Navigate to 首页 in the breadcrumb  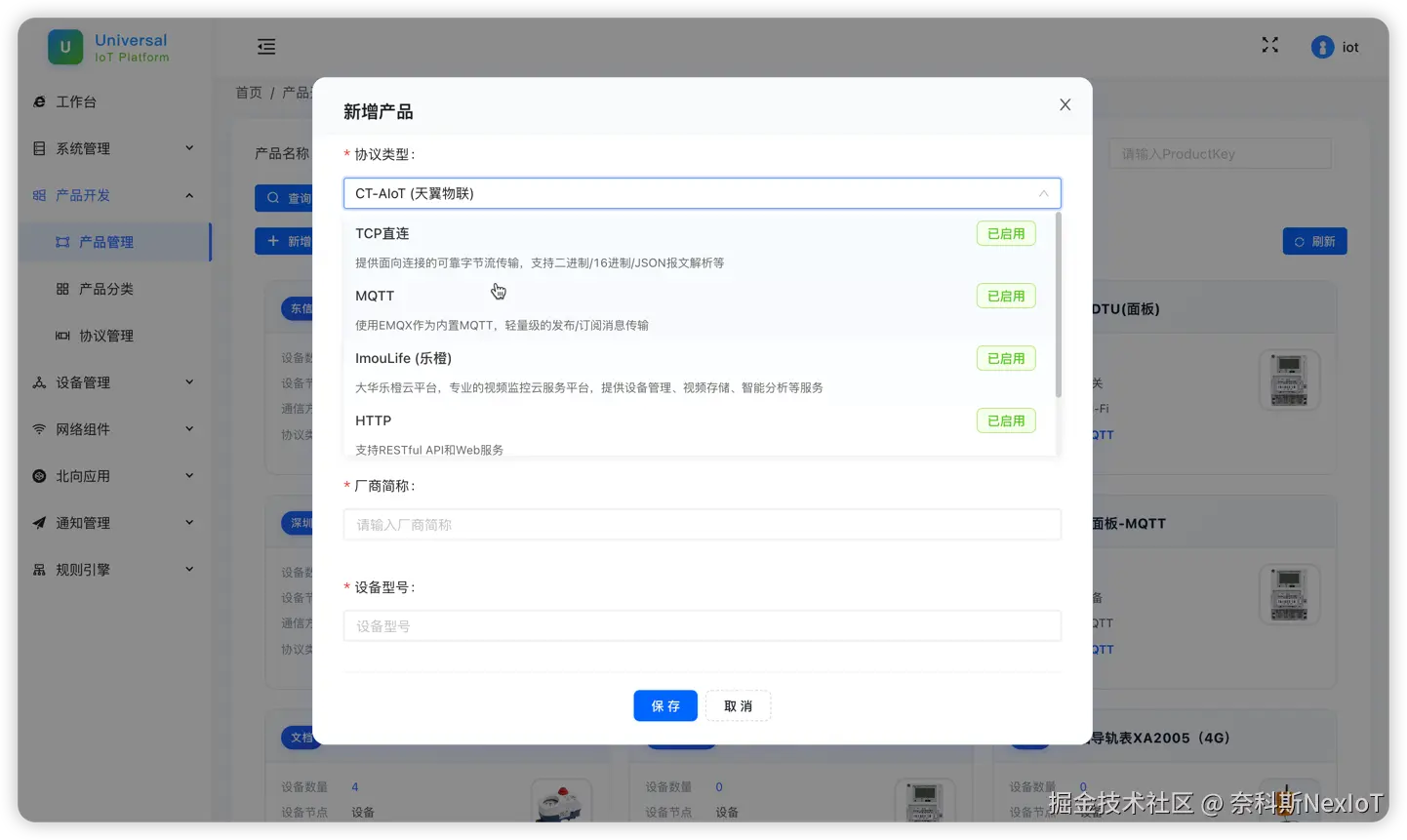[247, 92]
